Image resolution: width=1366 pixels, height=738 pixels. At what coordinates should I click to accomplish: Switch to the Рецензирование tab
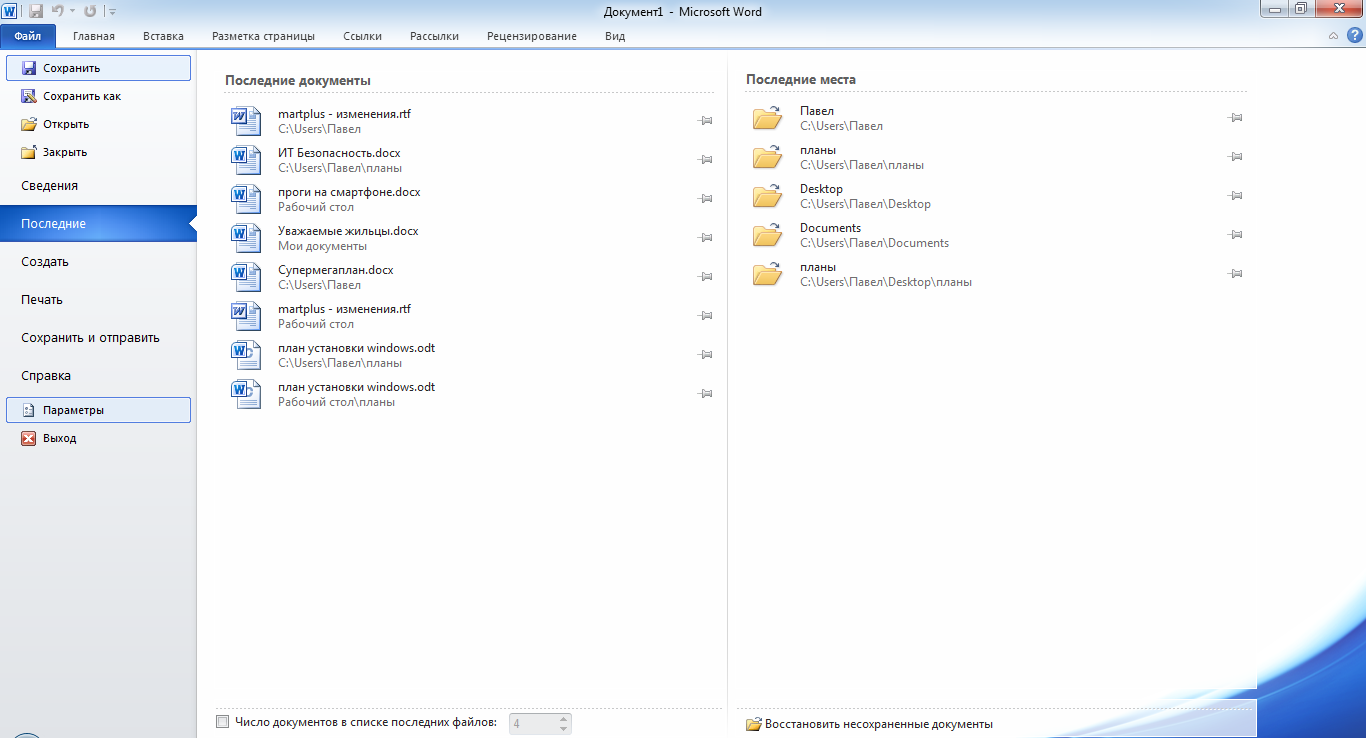click(532, 36)
